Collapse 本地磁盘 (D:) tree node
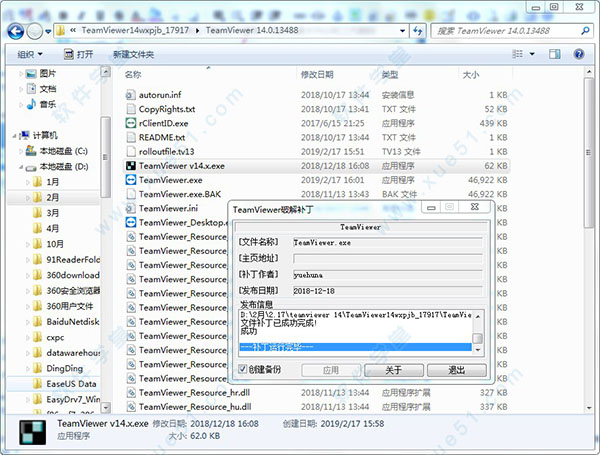This screenshot has width=600, height=455. coord(21,167)
